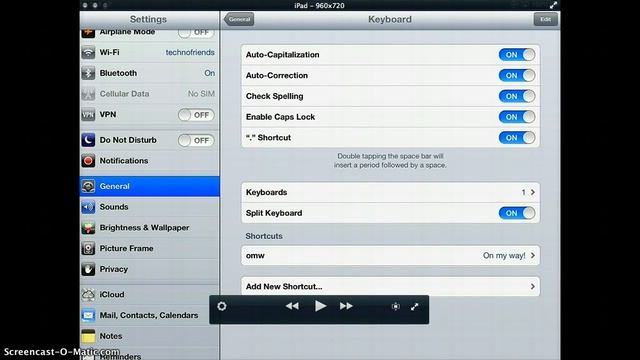Click the Bluetooth icon in sidebar

tap(88, 73)
